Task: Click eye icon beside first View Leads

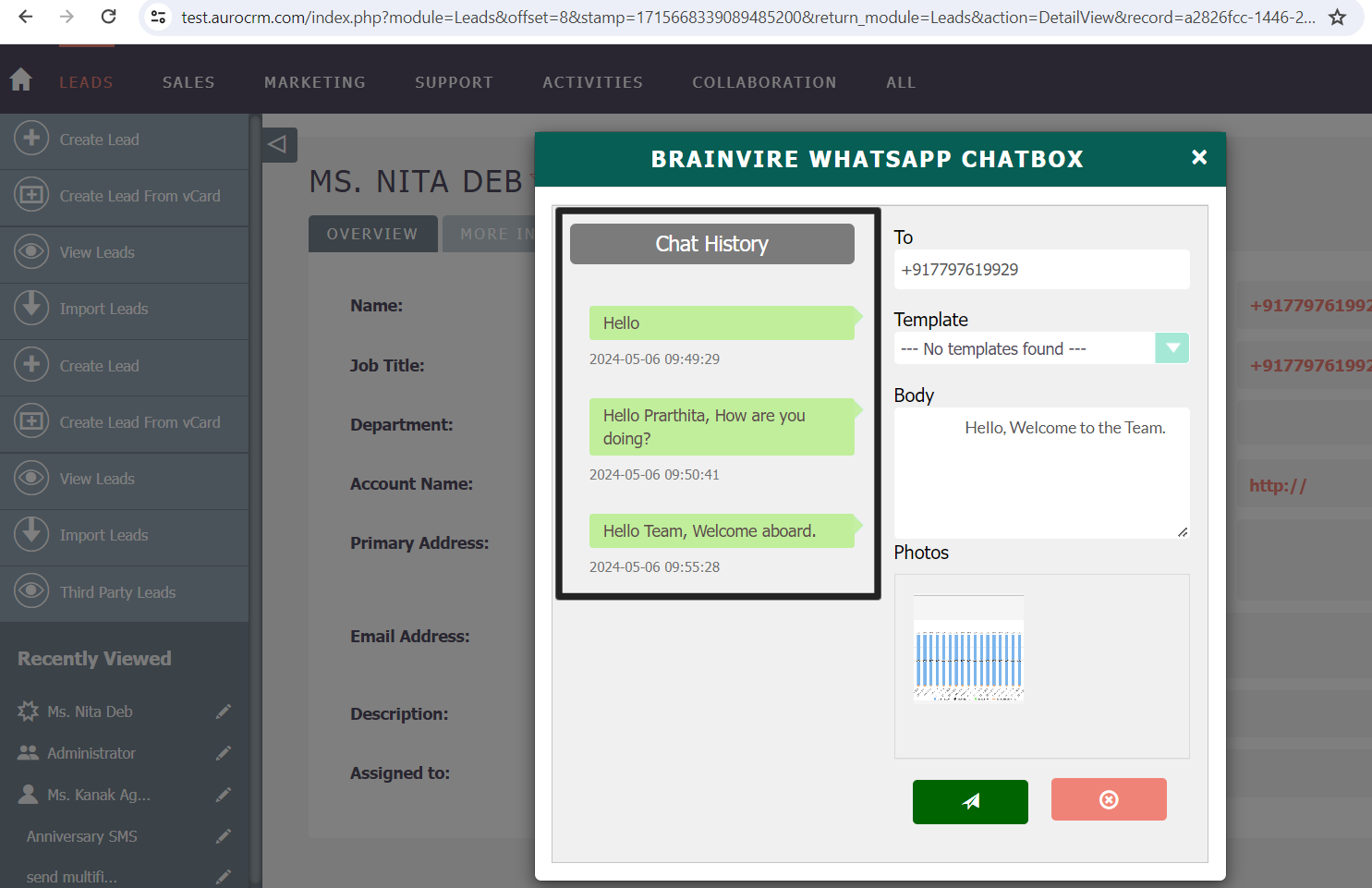Action: click(31, 251)
